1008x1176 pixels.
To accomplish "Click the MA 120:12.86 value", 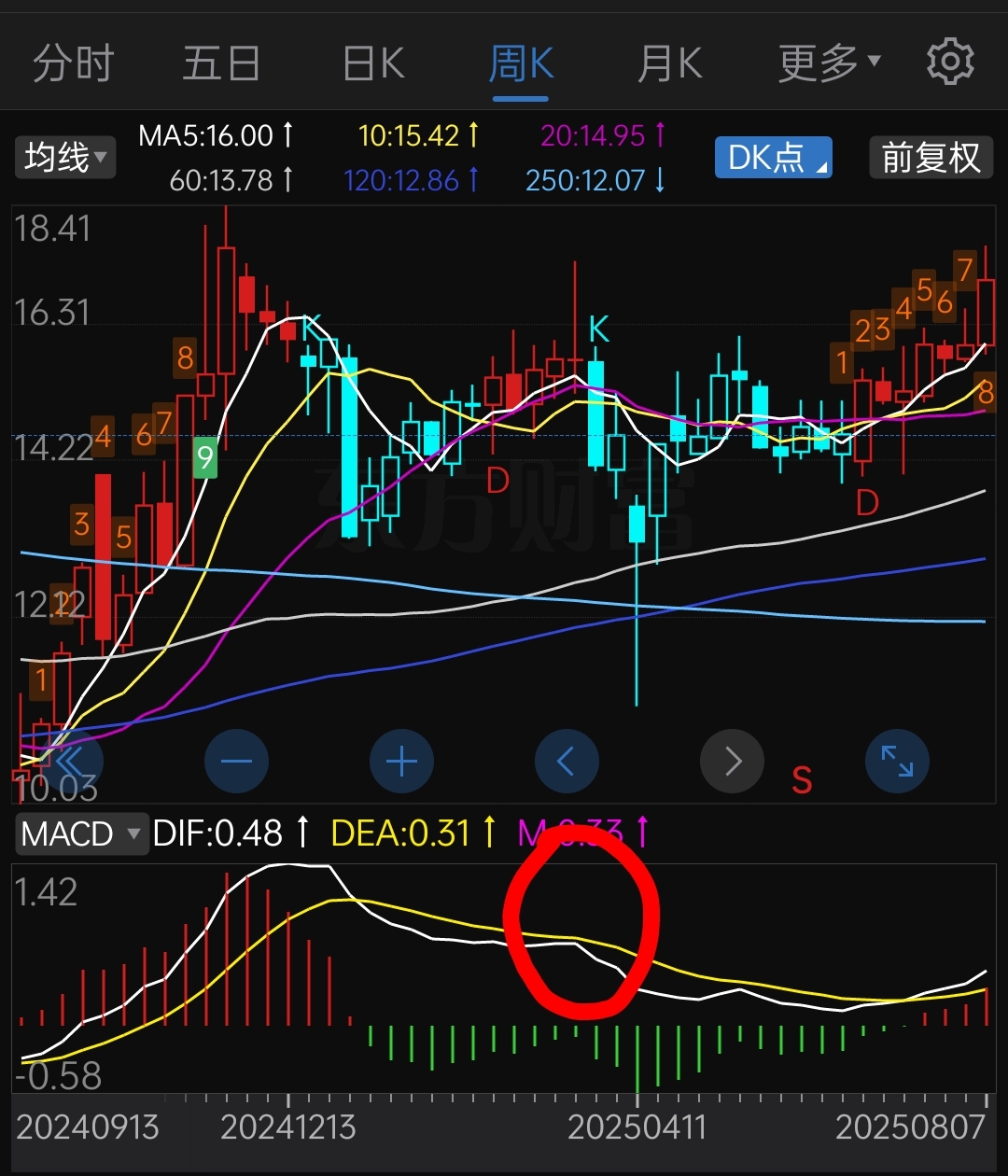I will click(x=412, y=179).
